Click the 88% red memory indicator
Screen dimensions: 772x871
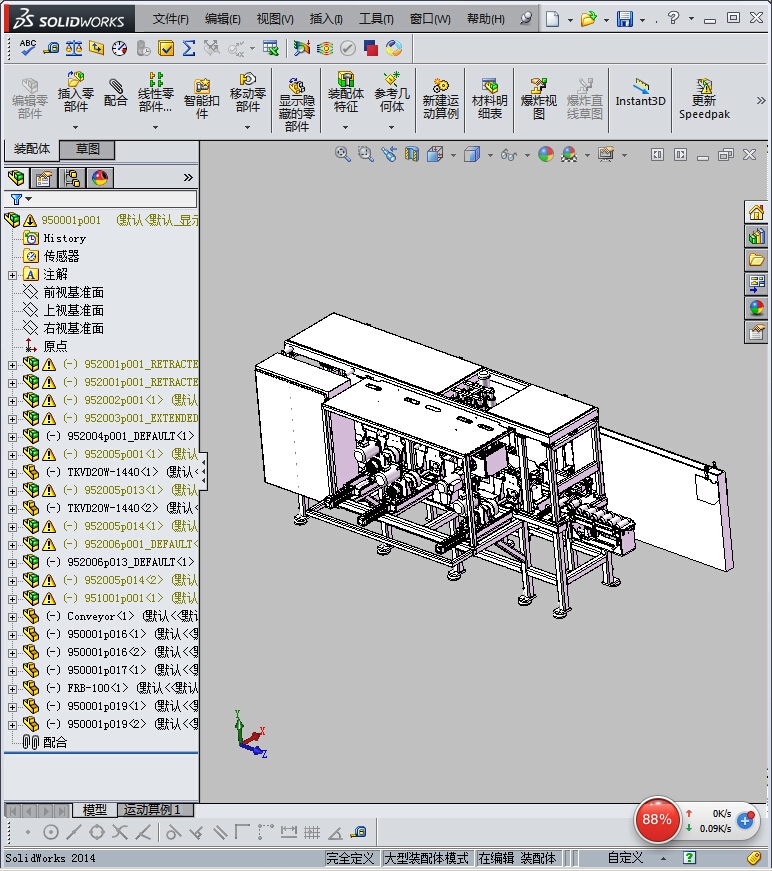(657, 820)
